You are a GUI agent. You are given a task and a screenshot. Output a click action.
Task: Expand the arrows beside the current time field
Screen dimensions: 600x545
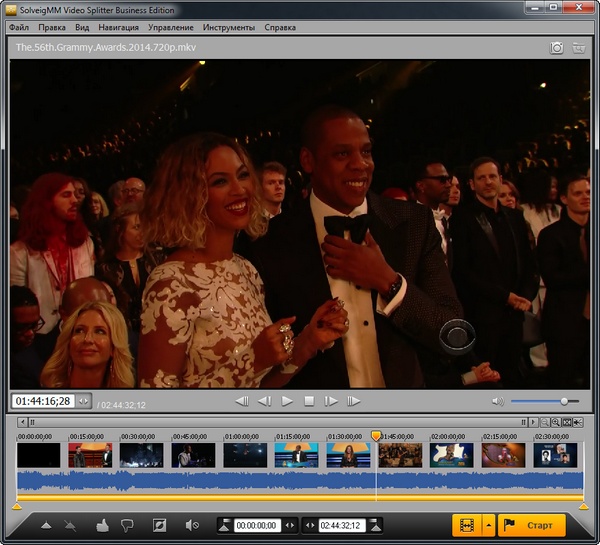click(83, 401)
